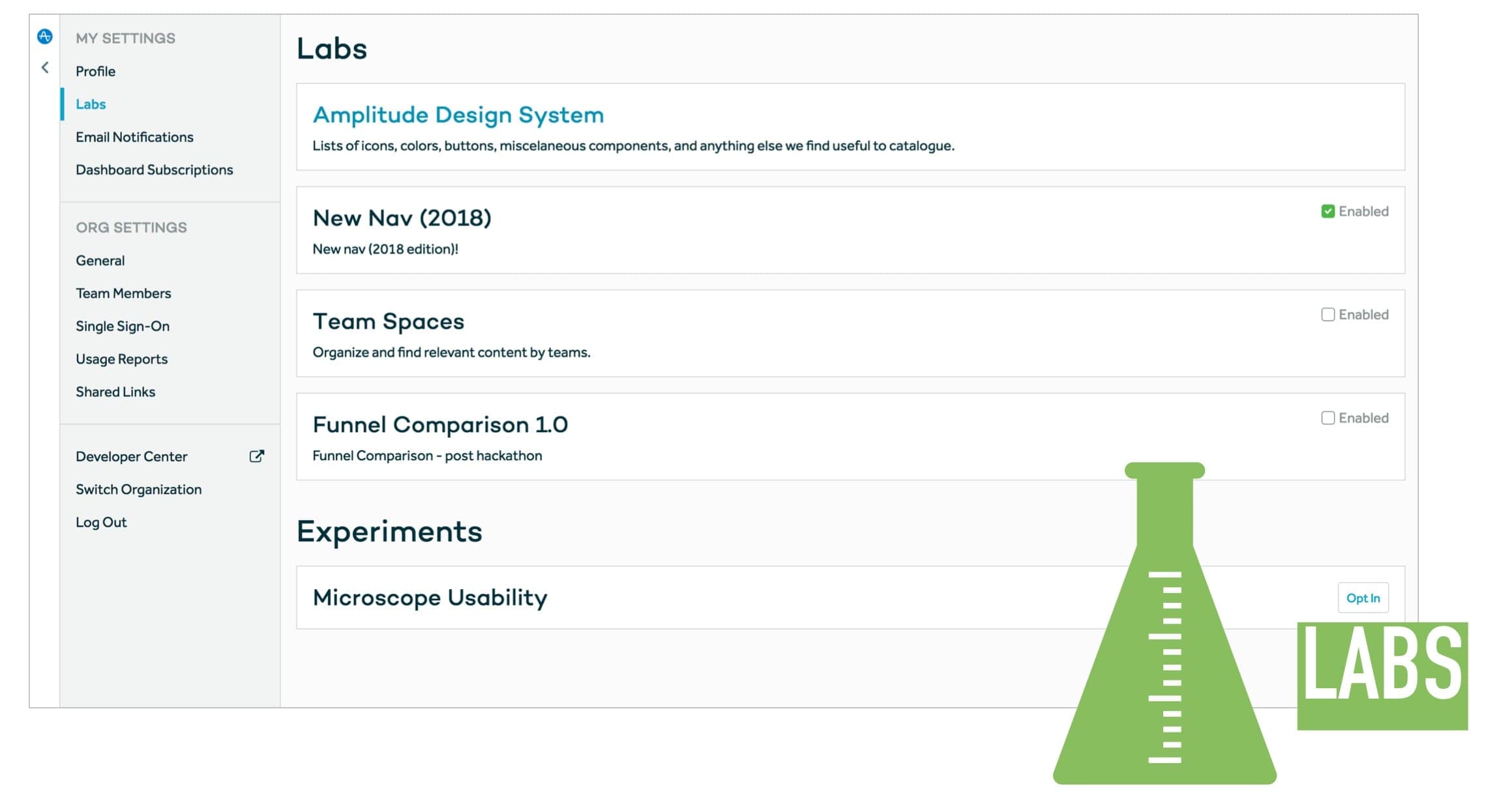Open Single Sign-On settings
The height and width of the screenshot is (812, 1501).
coord(123,326)
